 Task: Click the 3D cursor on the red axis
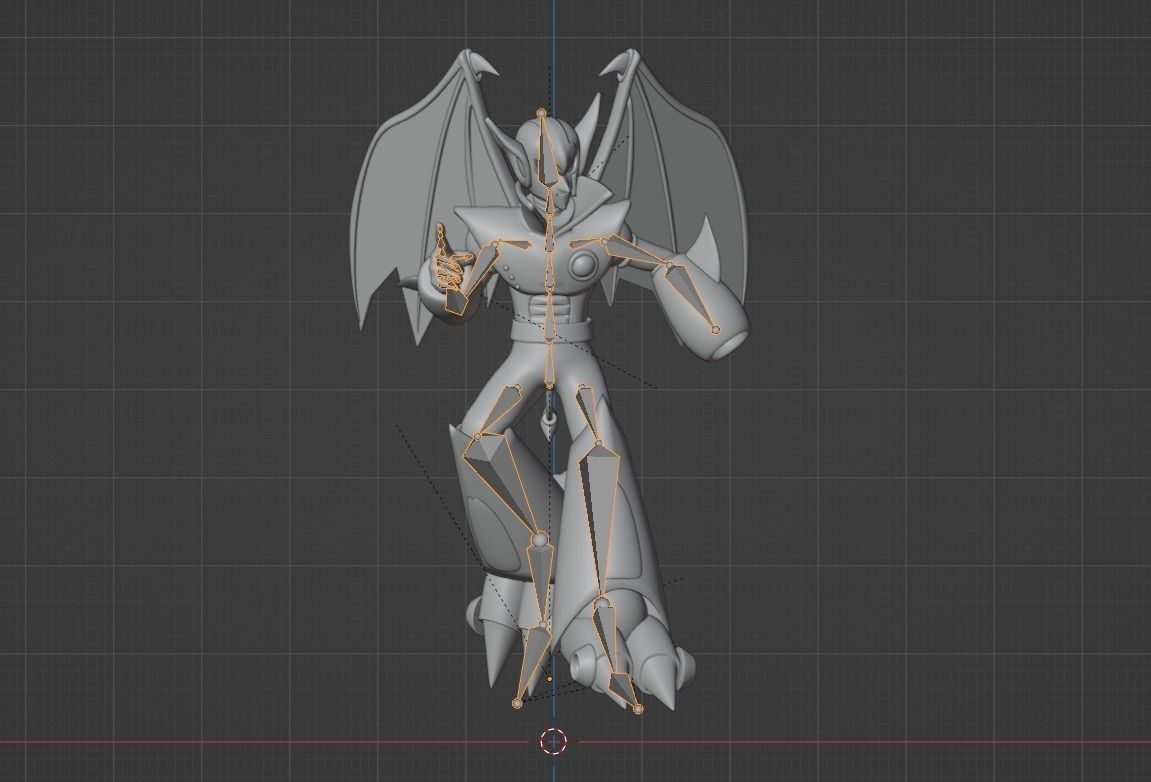click(553, 742)
